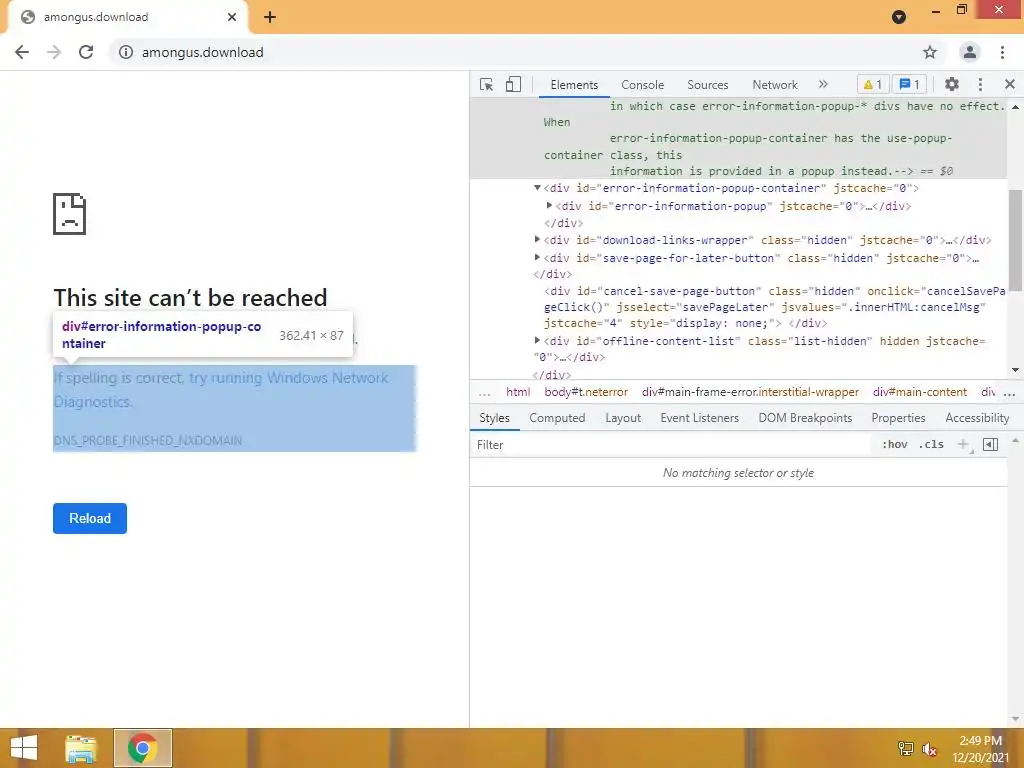Click the Elements panel scroll-down arrow
This screenshot has width=1024, height=768.
click(1015, 370)
